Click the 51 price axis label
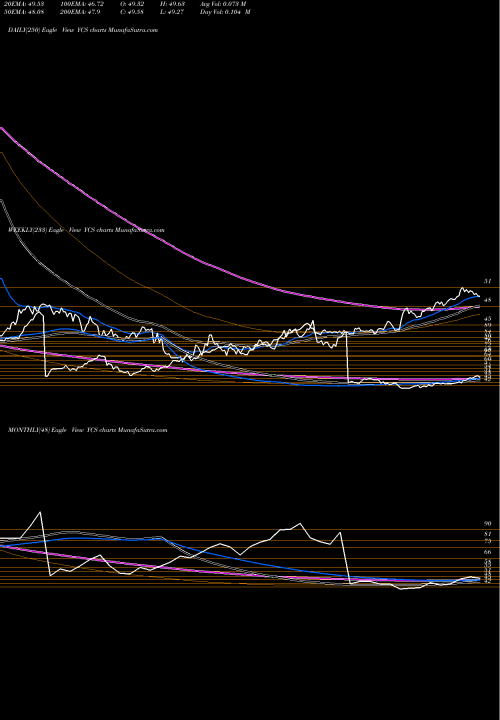Screen dimensions: 500x720 tap(488, 281)
